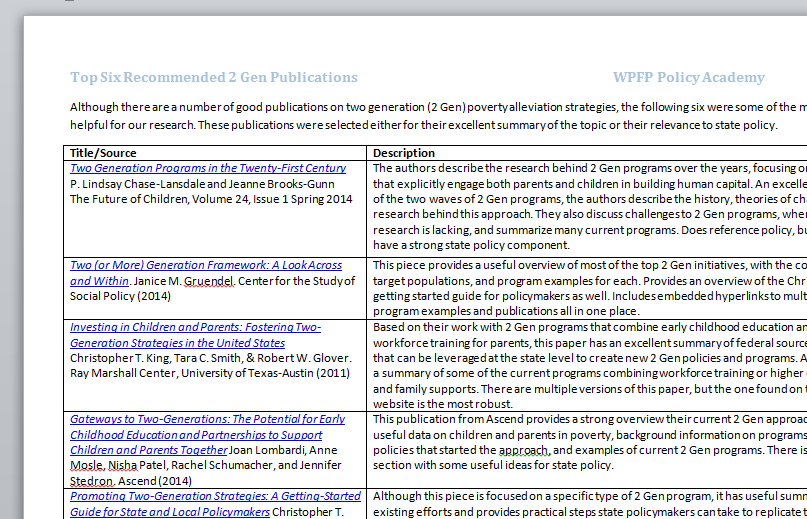Image resolution: width=807 pixels, height=519 pixels.
Task: Open 'Investing in Children and Parents' link
Action: pyautogui.click(x=196, y=335)
